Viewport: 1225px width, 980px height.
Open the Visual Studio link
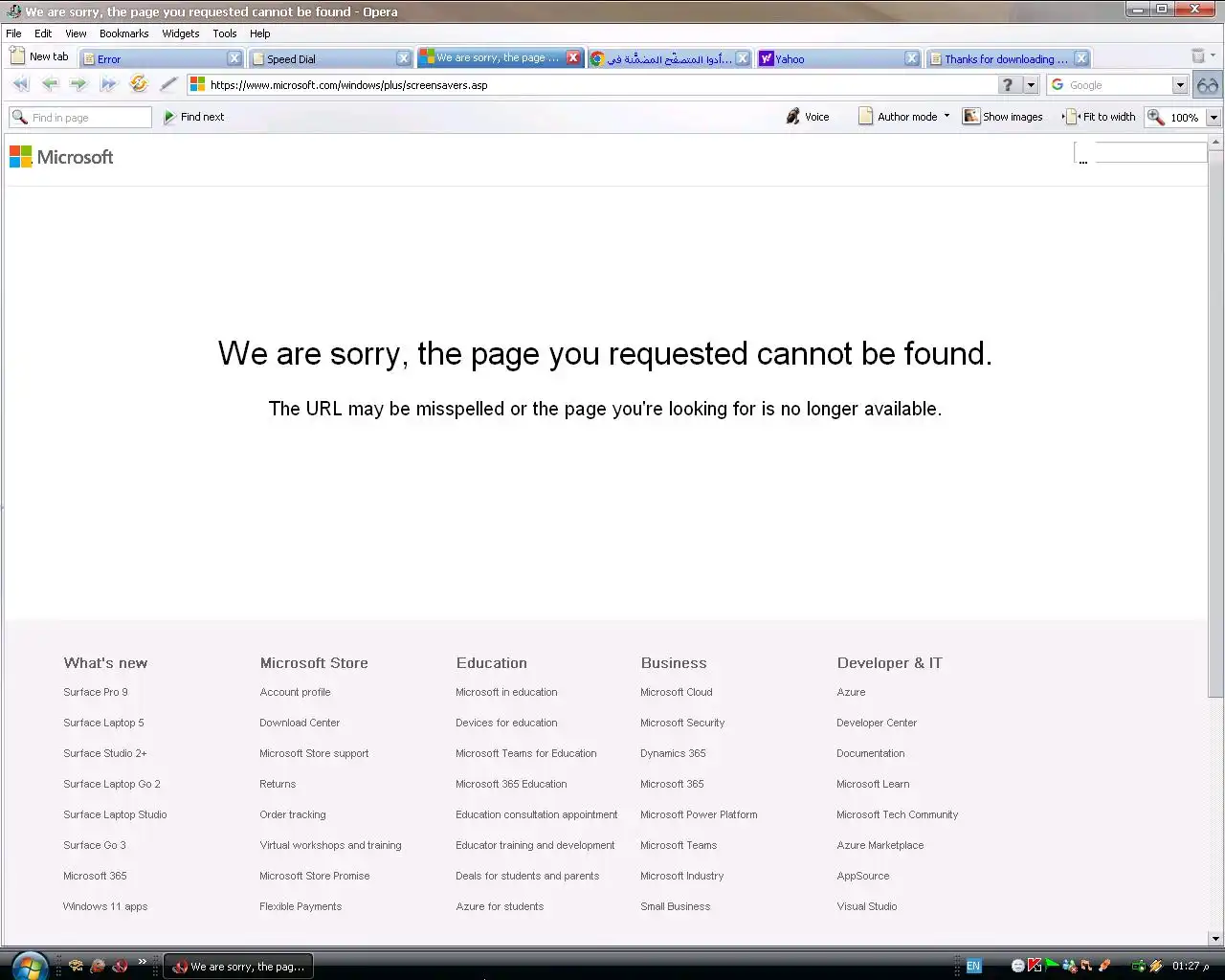[x=867, y=906]
